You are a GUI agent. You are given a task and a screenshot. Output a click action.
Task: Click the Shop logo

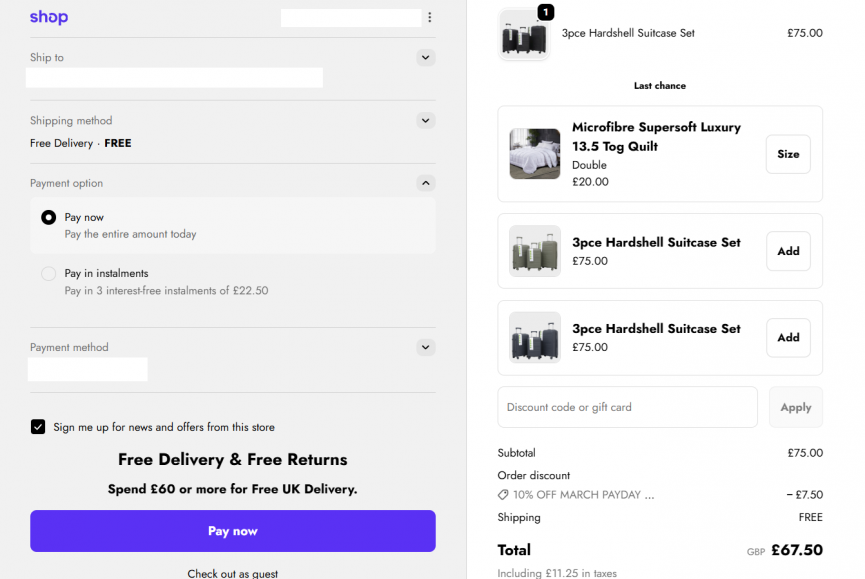pyautogui.click(x=49, y=17)
